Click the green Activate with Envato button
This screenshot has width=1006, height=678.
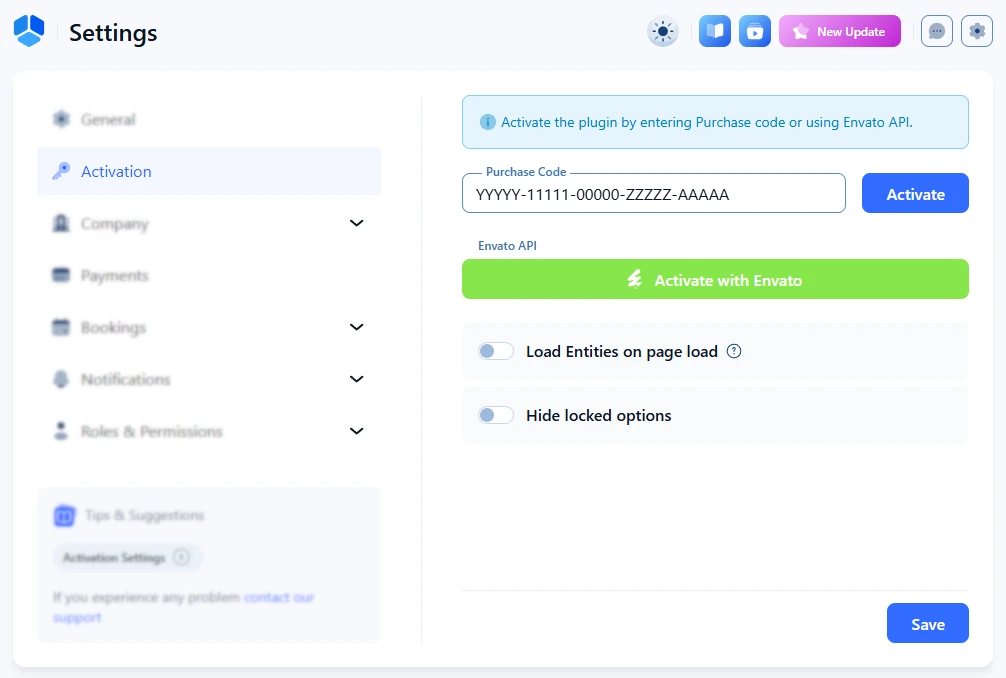[x=715, y=280]
